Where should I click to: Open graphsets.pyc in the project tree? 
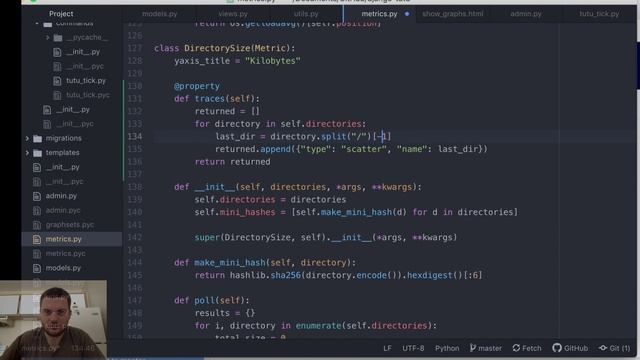tap(70, 224)
